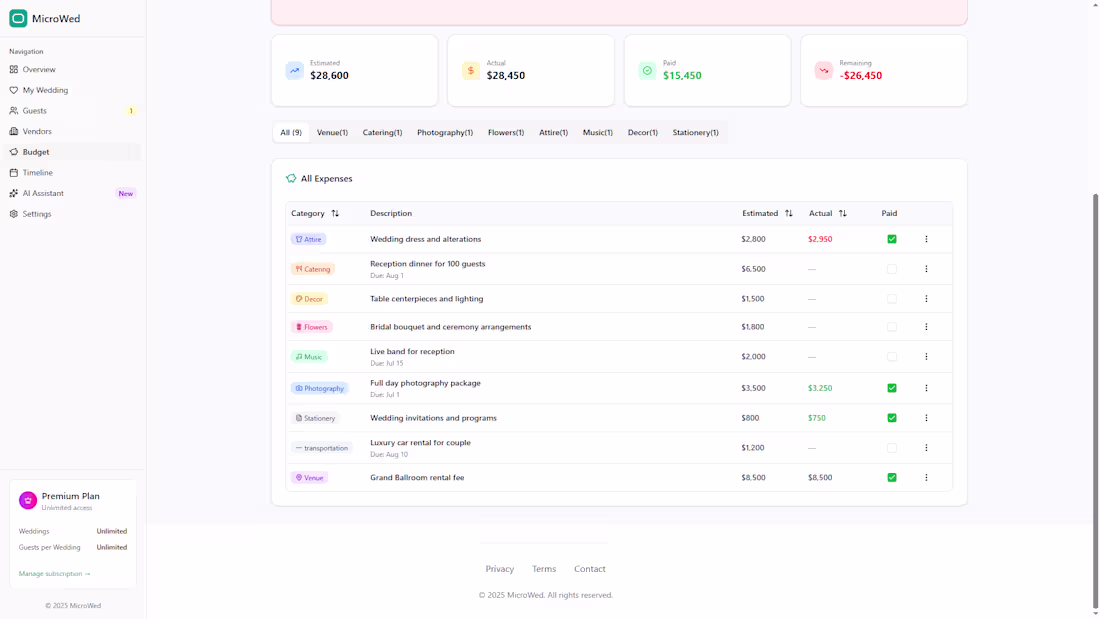
Task: Mark Live band for reception as paid
Action: tap(892, 357)
